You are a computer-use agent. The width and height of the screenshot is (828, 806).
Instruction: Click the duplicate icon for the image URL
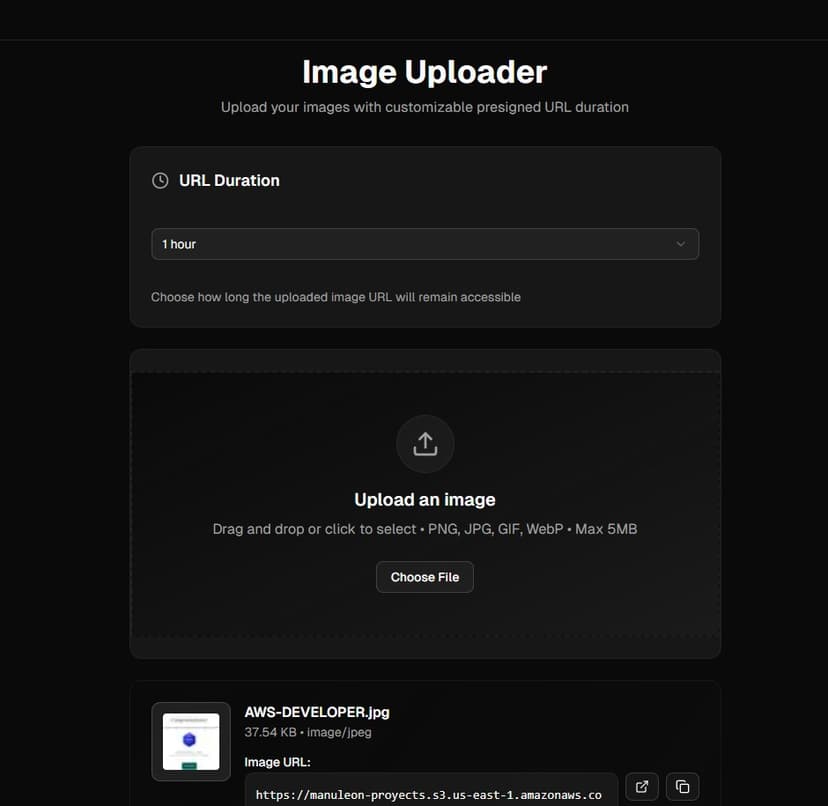[x=683, y=787]
